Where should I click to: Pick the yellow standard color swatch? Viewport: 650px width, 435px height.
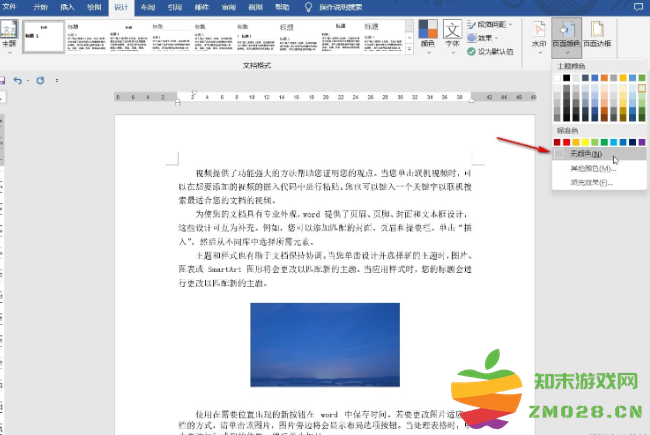click(x=585, y=142)
